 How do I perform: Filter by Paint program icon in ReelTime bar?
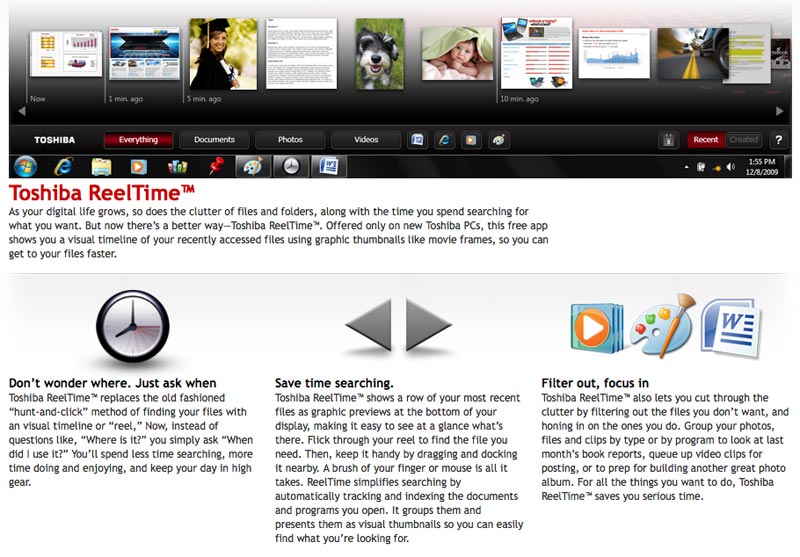click(x=496, y=140)
